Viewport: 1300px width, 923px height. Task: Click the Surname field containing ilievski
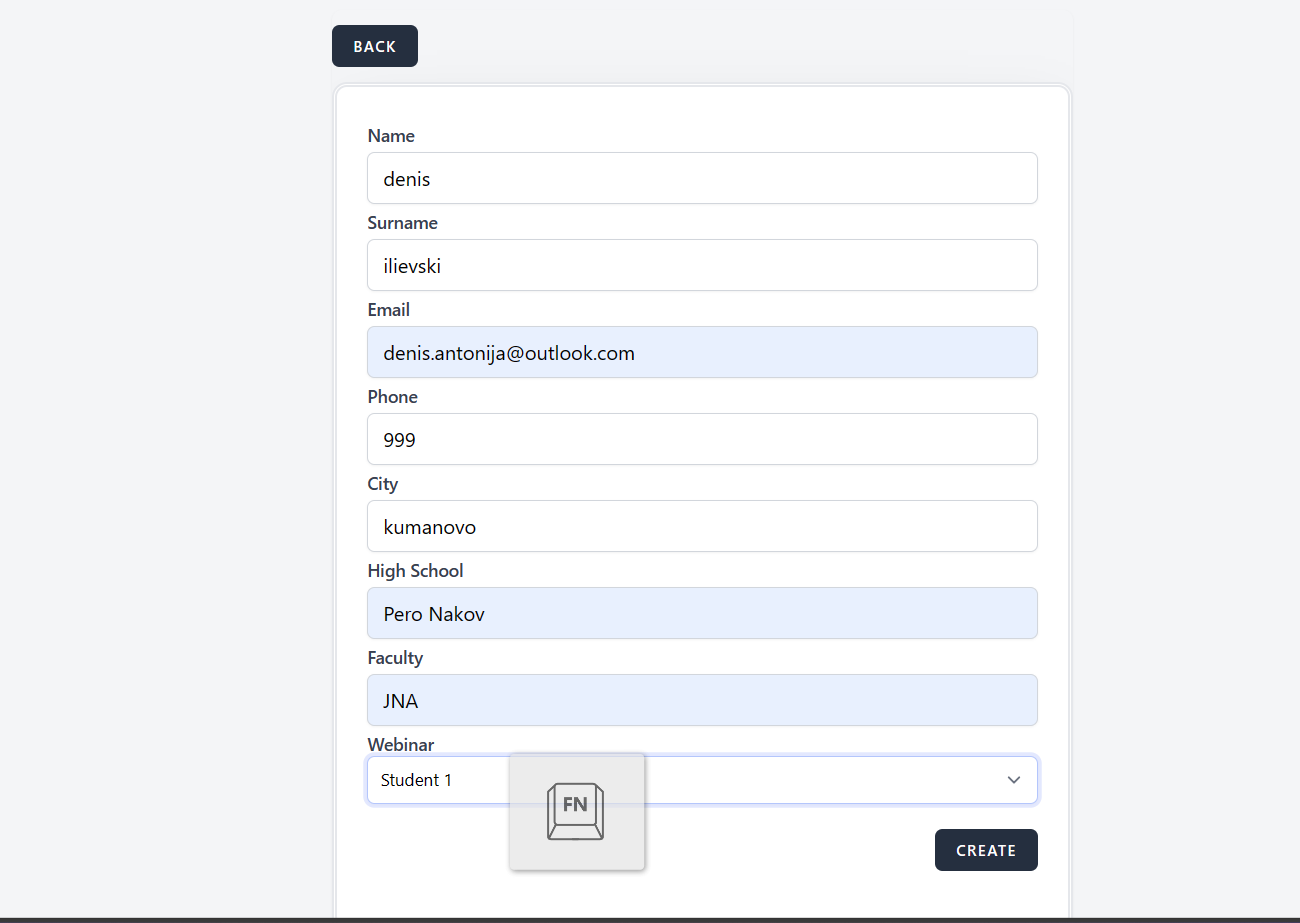click(x=702, y=266)
